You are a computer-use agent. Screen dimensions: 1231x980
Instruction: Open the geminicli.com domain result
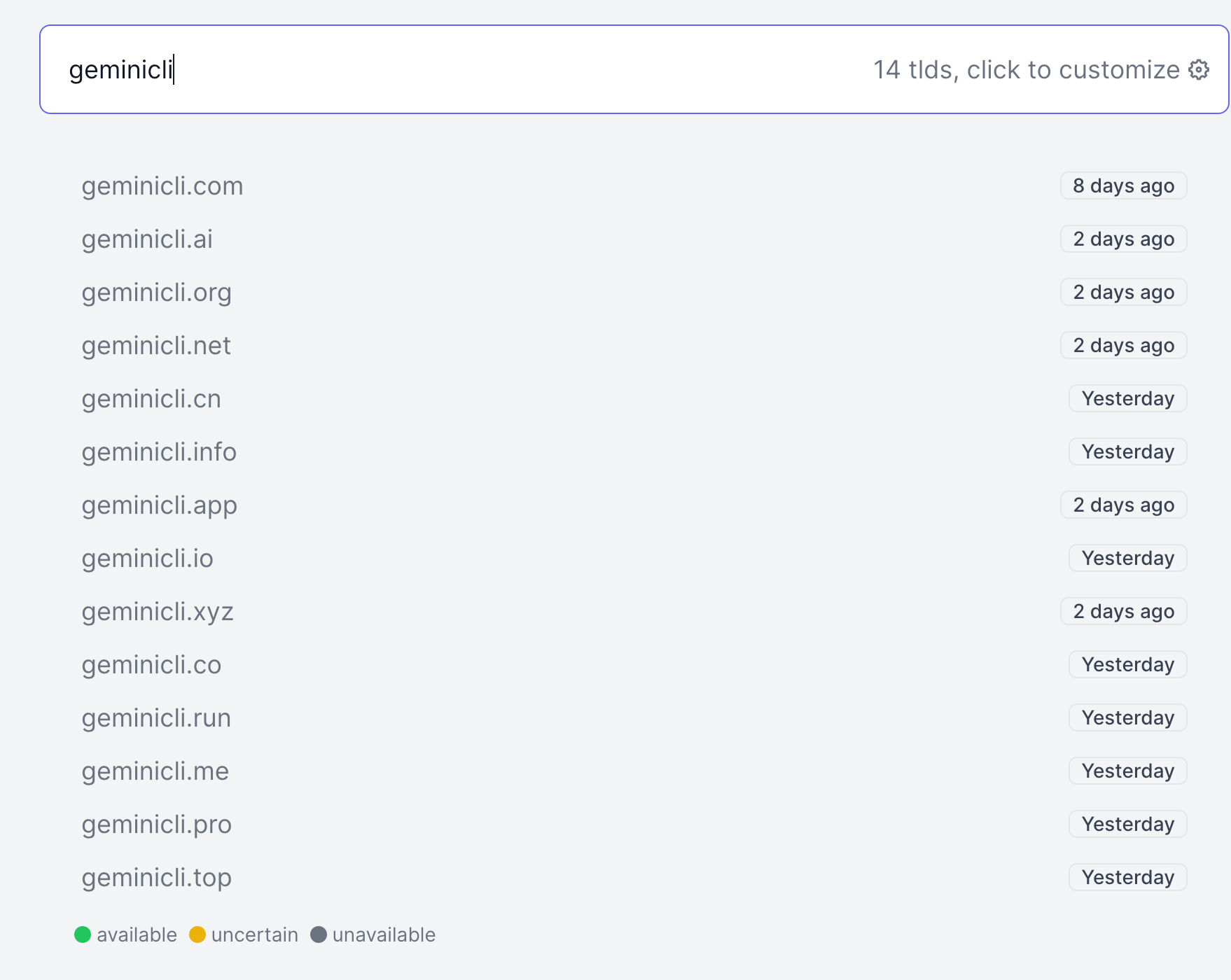coord(162,186)
